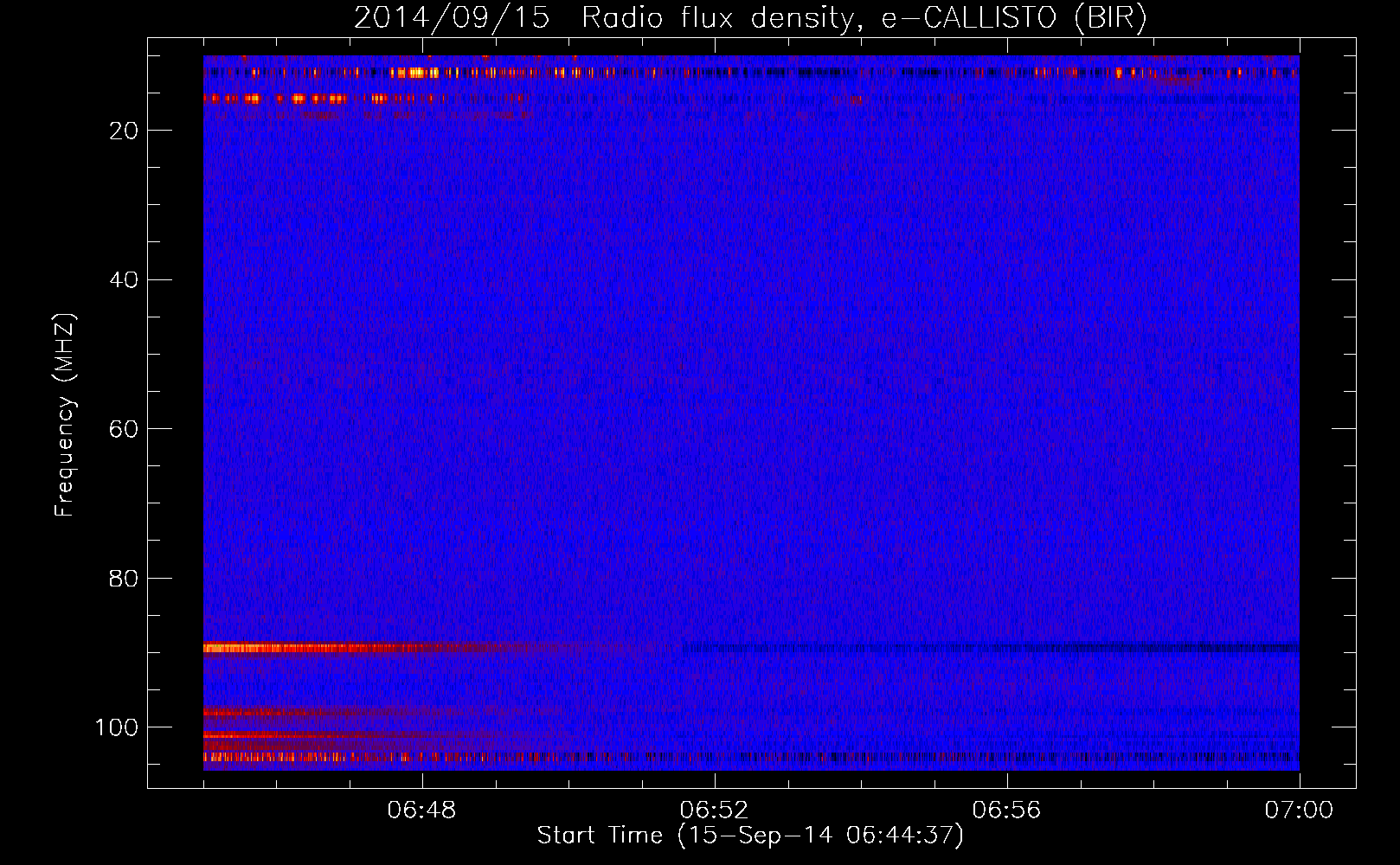Click the '60' frequency tick label
The height and width of the screenshot is (865, 1400).
[124, 429]
